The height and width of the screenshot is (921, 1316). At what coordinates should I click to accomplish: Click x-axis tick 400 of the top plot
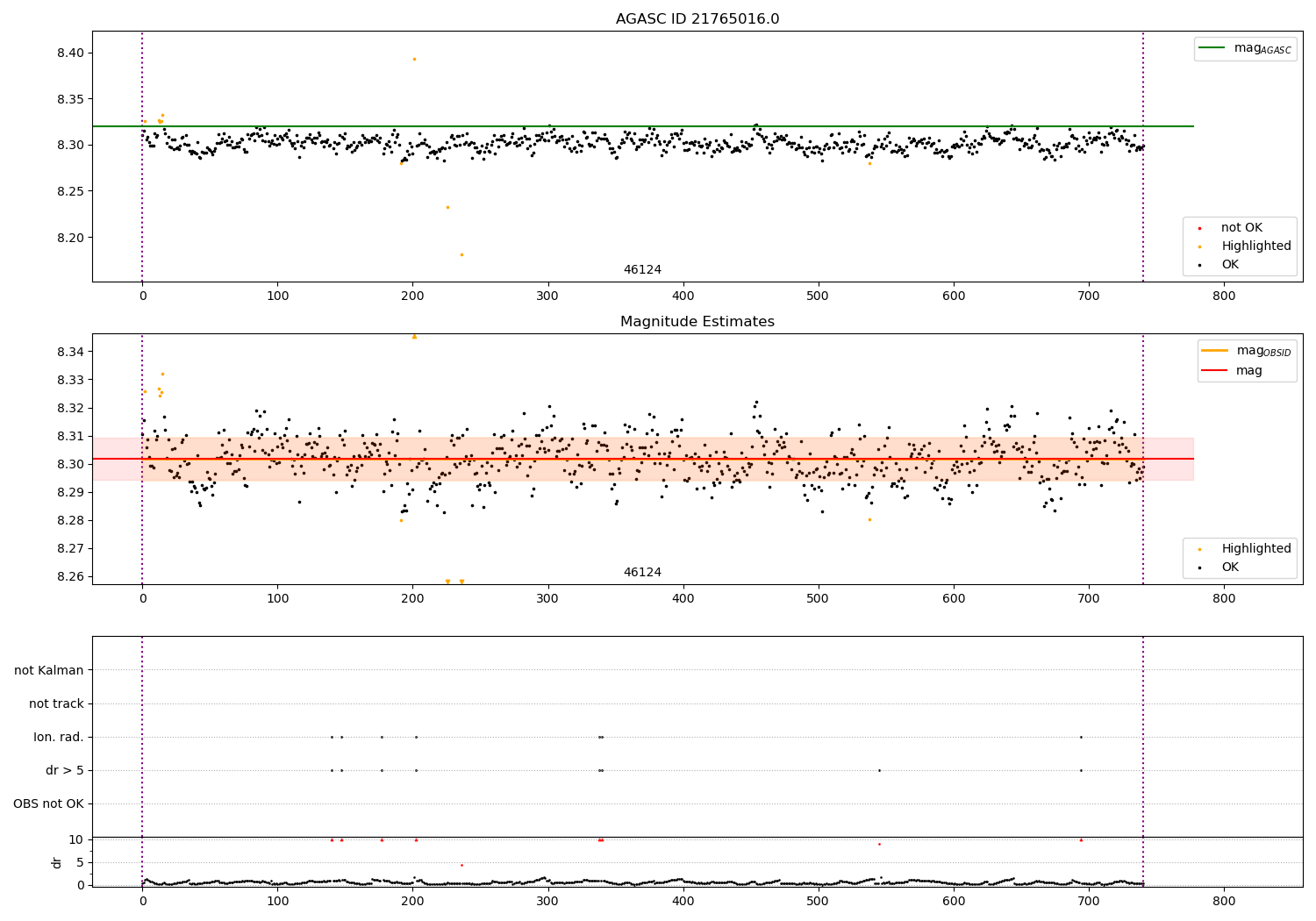point(683,296)
